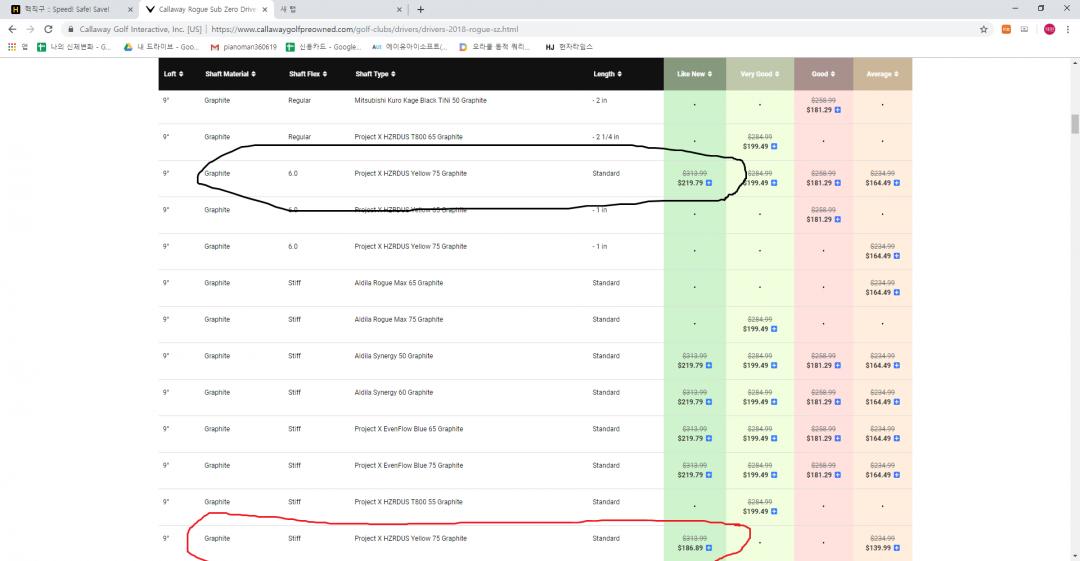This screenshot has height=561, width=1080.
Task: Click plus next to the $219.79 HZRDUS Yellow 75 price
Action: tap(709, 183)
